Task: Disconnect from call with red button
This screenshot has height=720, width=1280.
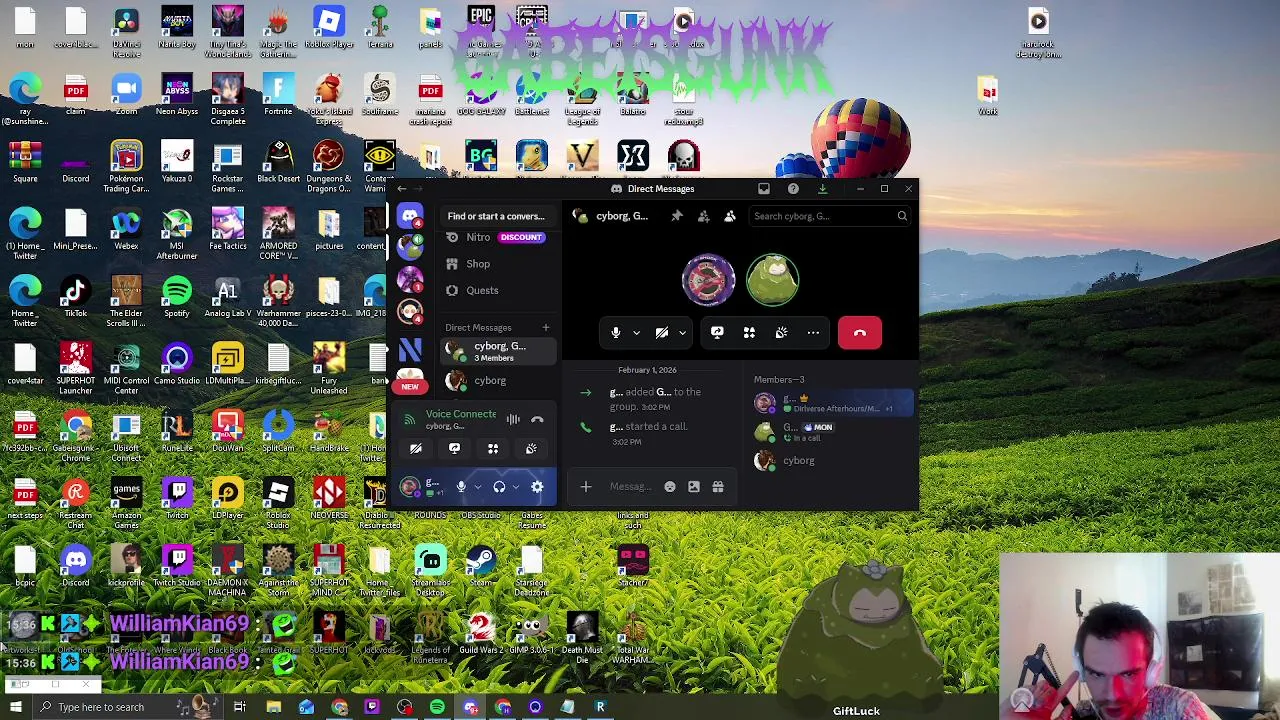Action: click(x=860, y=333)
